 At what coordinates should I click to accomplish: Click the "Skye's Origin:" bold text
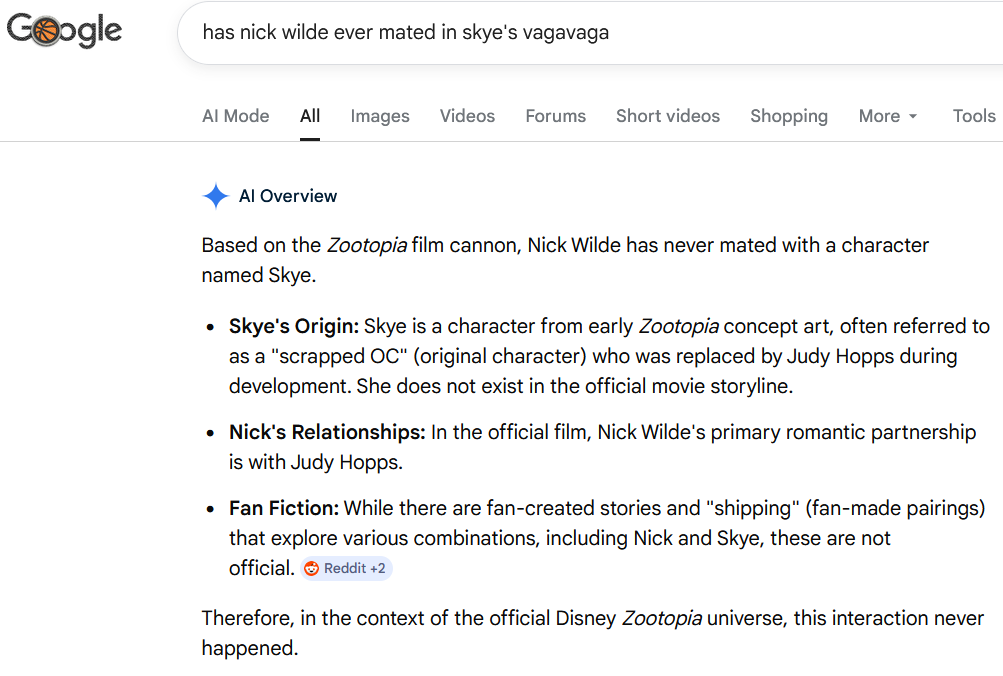click(x=294, y=326)
